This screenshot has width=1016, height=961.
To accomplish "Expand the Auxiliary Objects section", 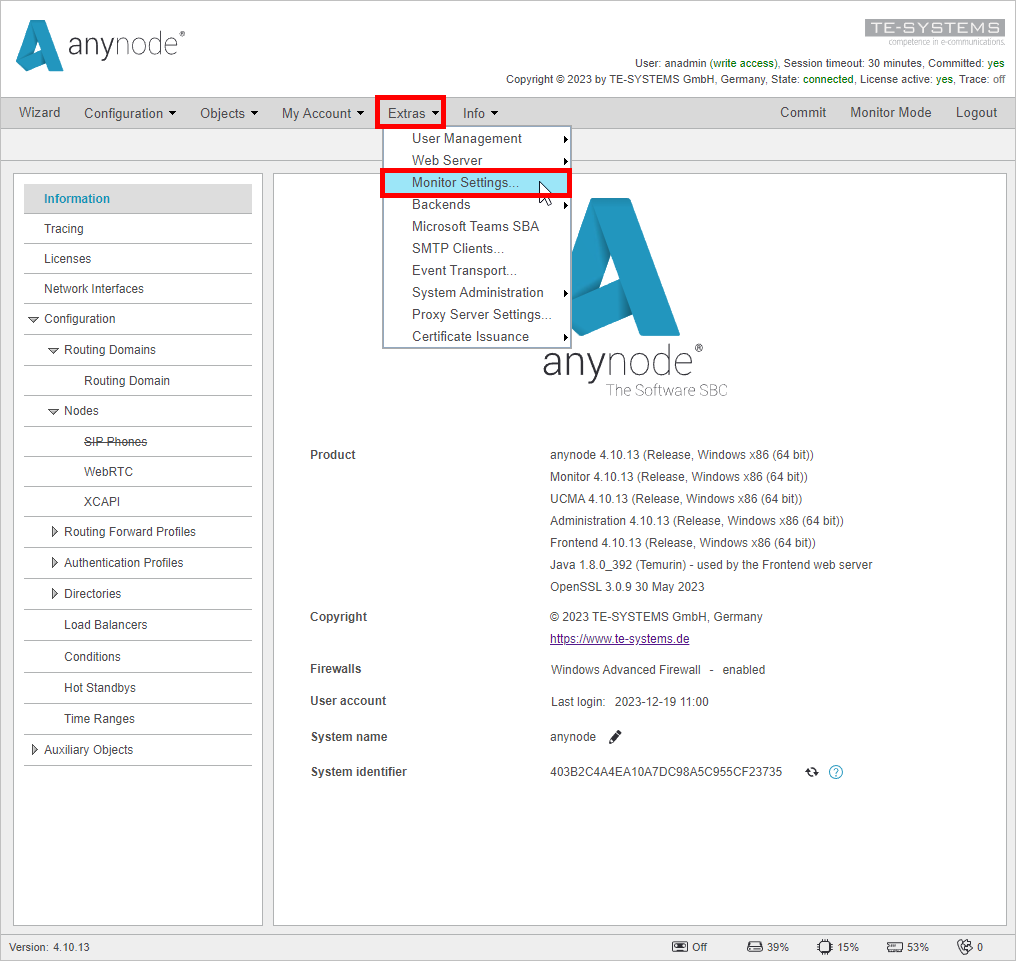I will coord(35,749).
